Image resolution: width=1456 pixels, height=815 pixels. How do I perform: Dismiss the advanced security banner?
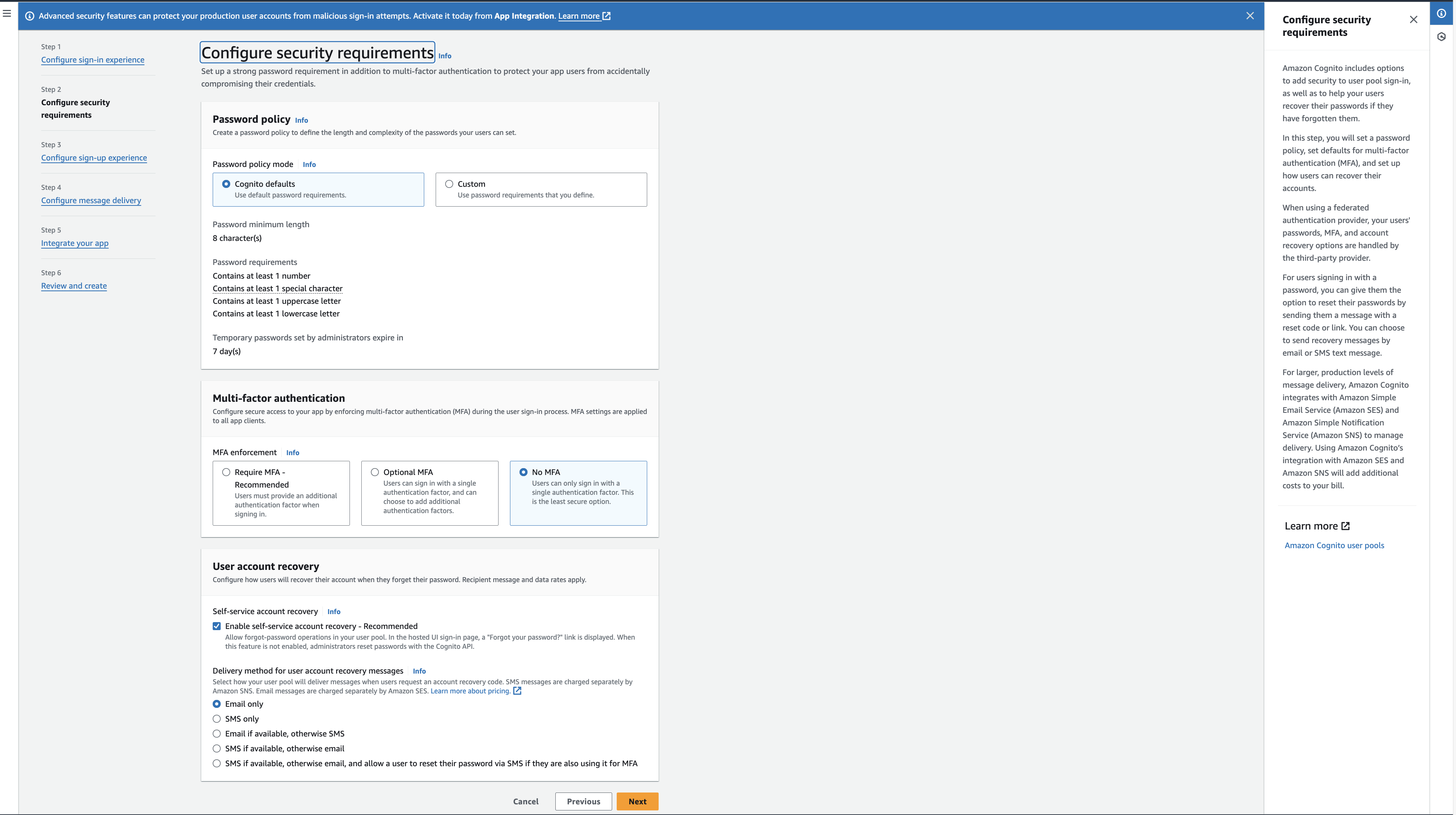click(x=1250, y=16)
